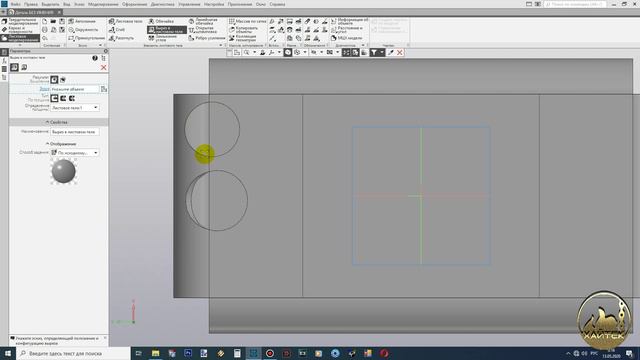Choose the Листовое тело command
The height and width of the screenshot is (360, 640).
126,21
